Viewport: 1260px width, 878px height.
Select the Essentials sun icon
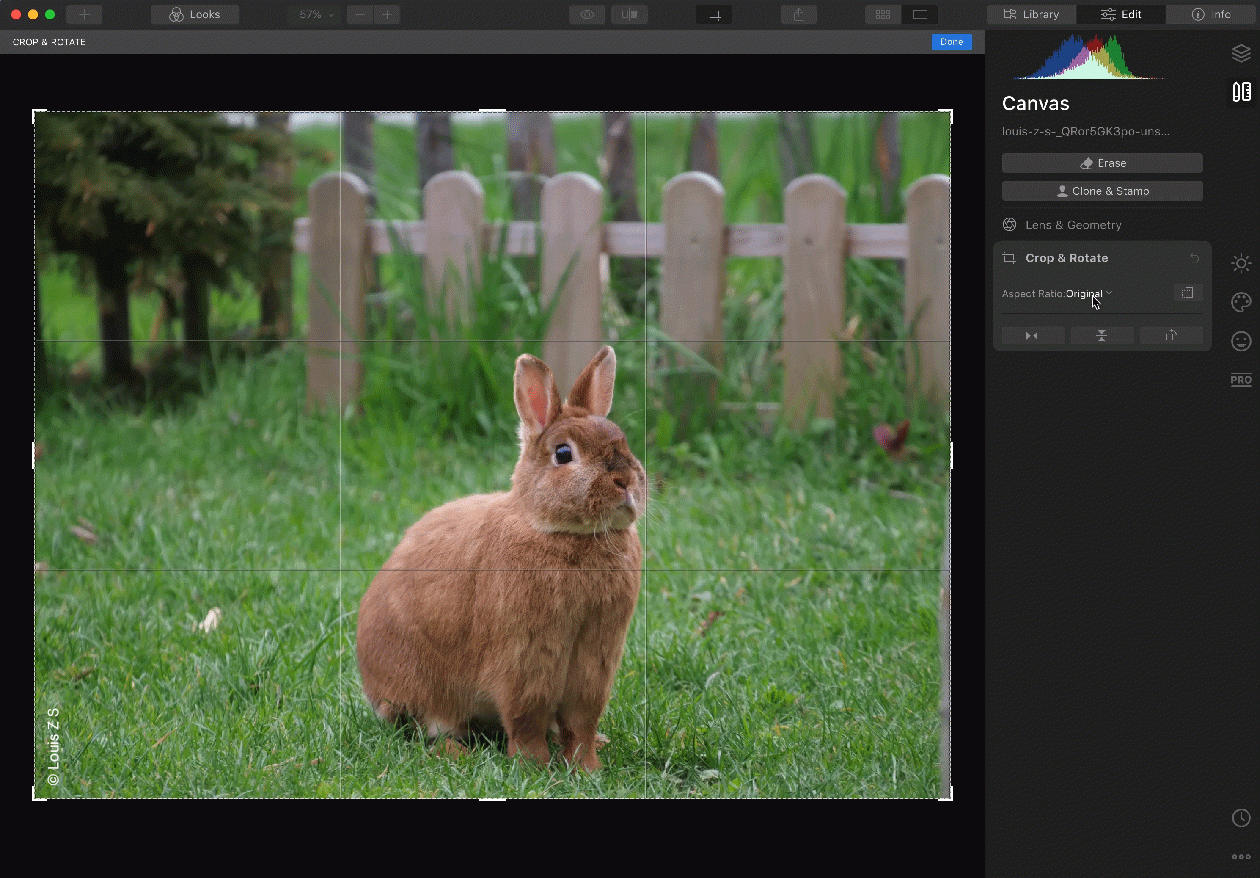coord(1241,264)
